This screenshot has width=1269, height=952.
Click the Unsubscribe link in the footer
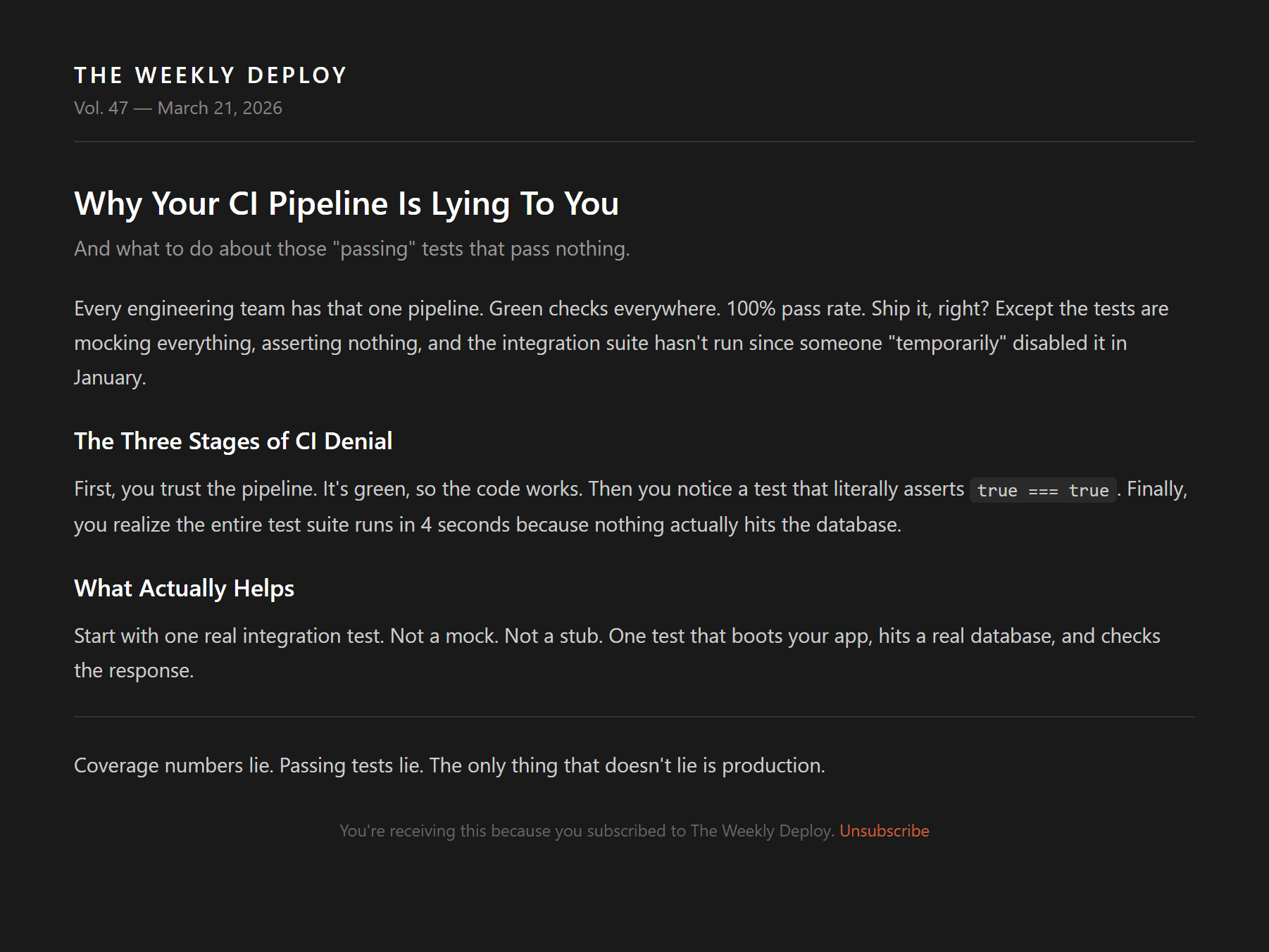pyautogui.click(x=884, y=831)
